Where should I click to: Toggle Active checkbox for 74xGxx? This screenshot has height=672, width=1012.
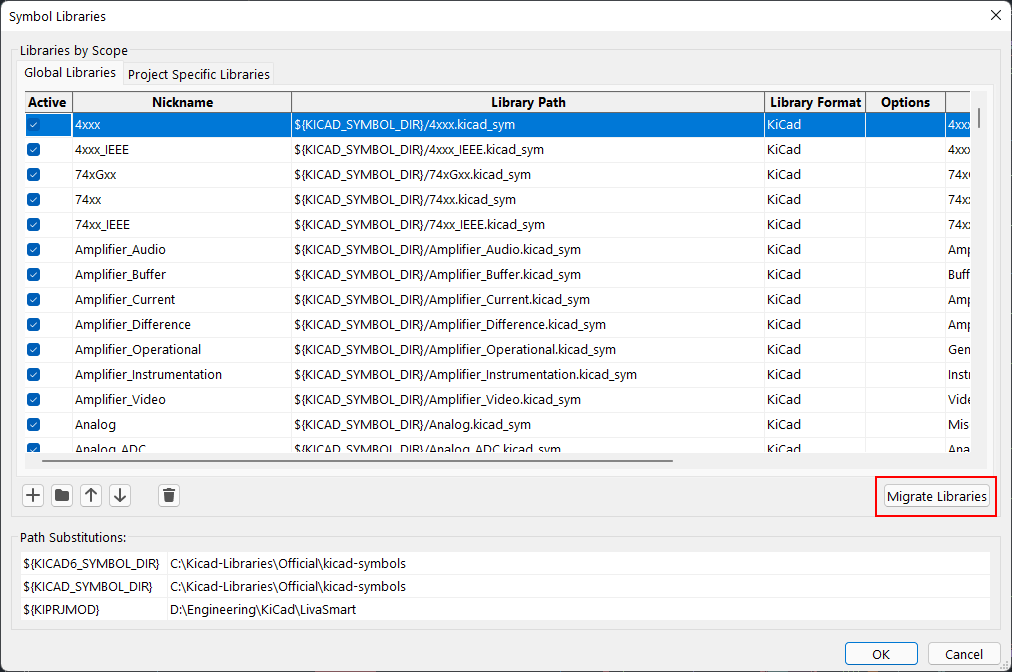[x=34, y=175]
